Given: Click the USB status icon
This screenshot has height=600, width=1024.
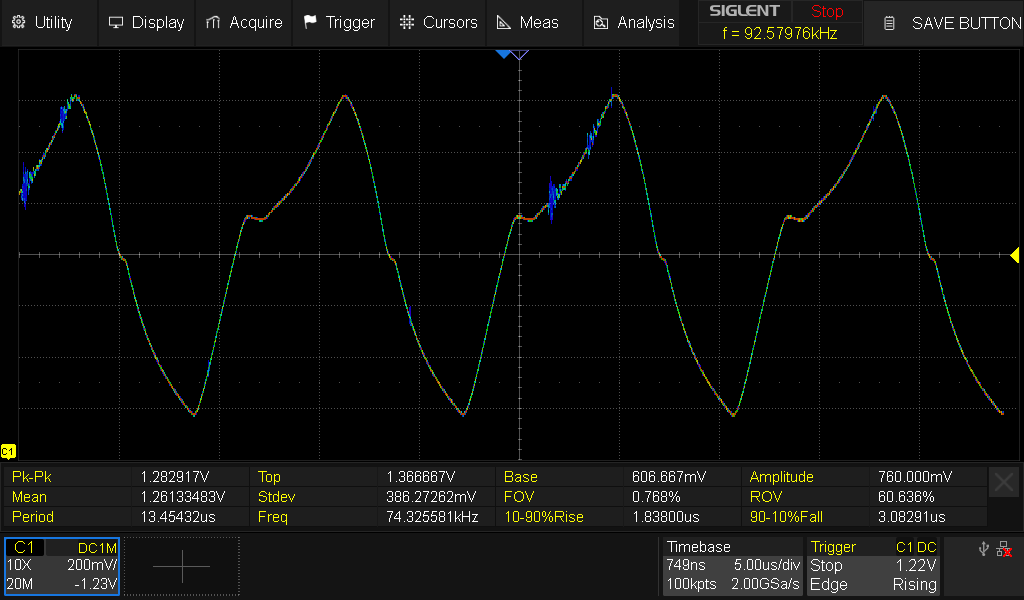Looking at the screenshot, I should (x=986, y=548).
